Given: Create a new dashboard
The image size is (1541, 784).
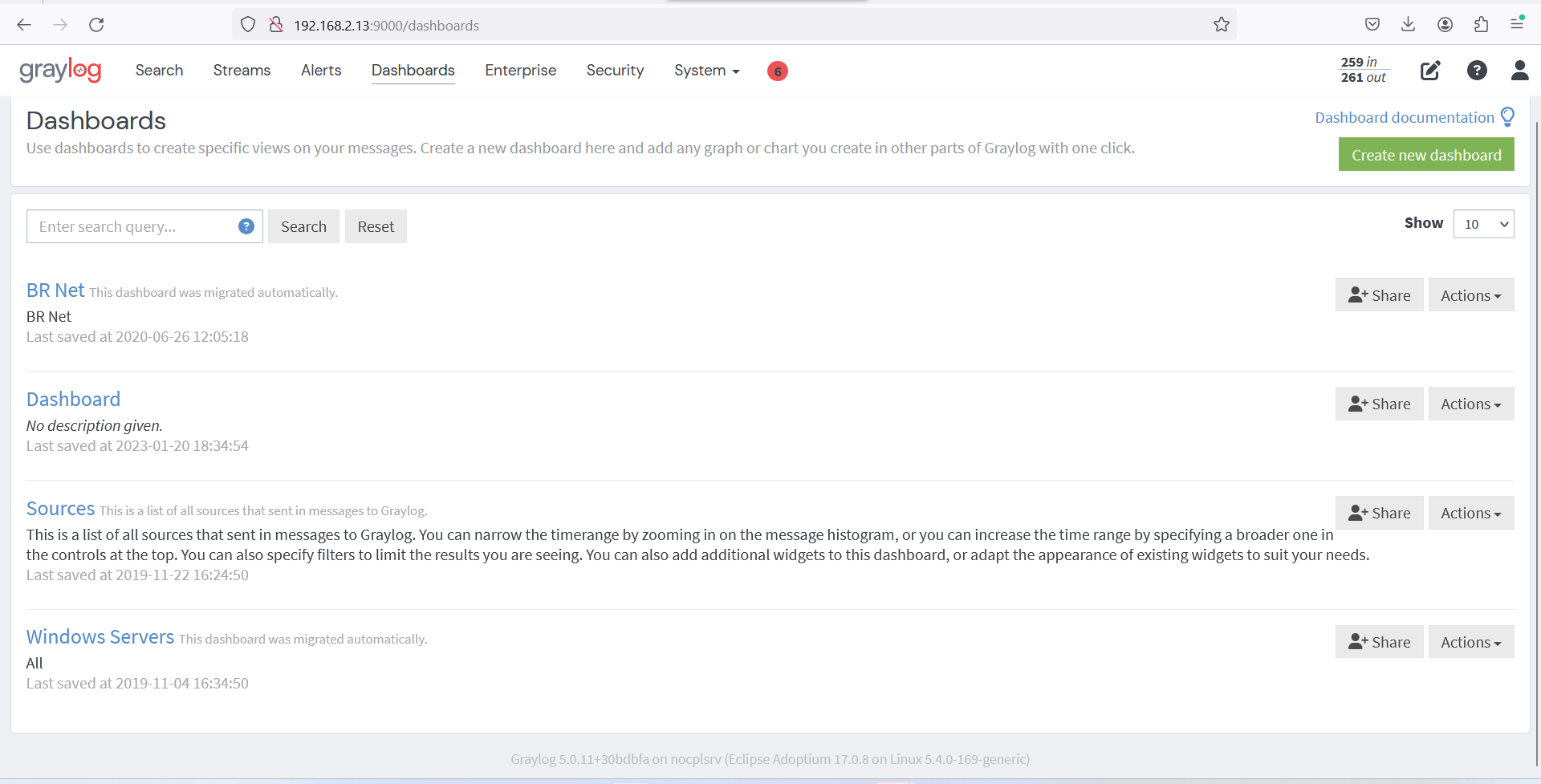Looking at the screenshot, I should click(1426, 154).
